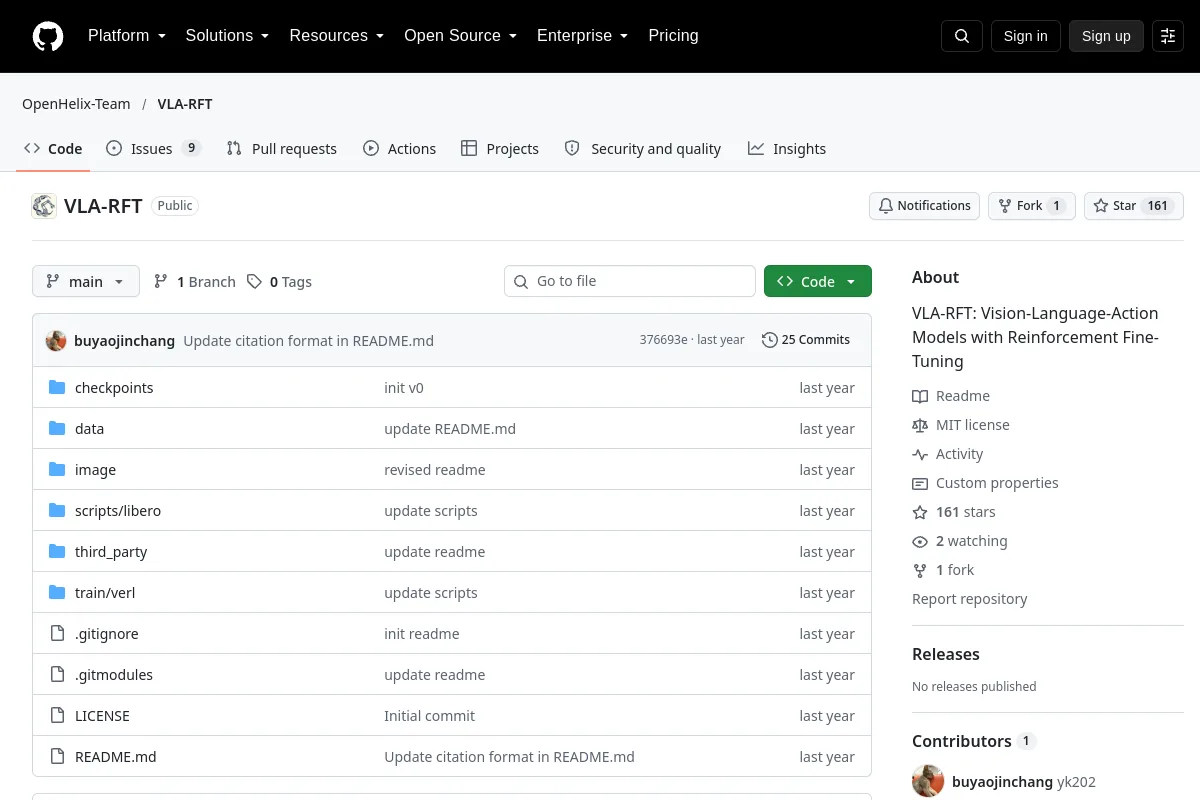Click the third_party folder icon

pos(57,552)
